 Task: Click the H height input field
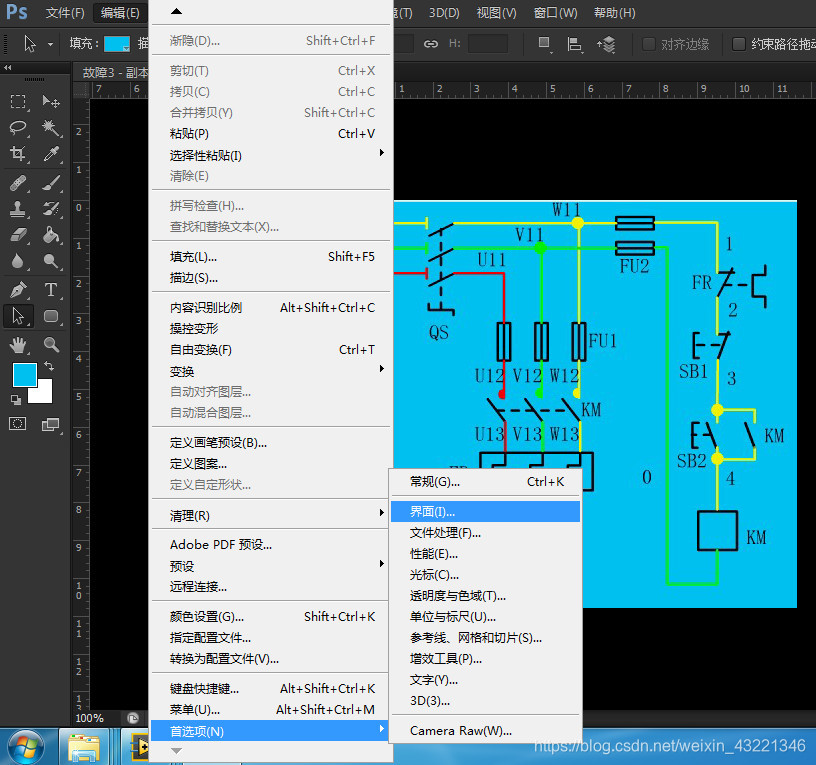[x=488, y=44]
